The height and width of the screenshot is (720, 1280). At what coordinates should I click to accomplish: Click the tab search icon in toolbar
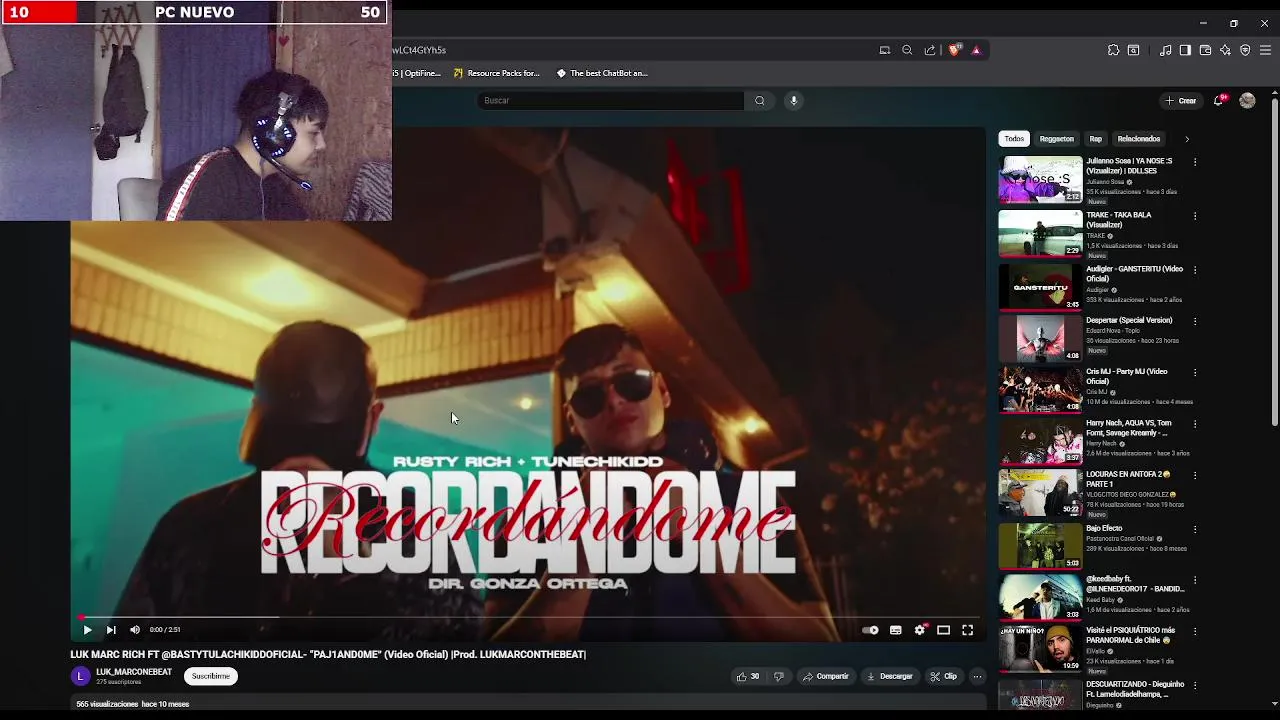click(x=1133, y=50)
